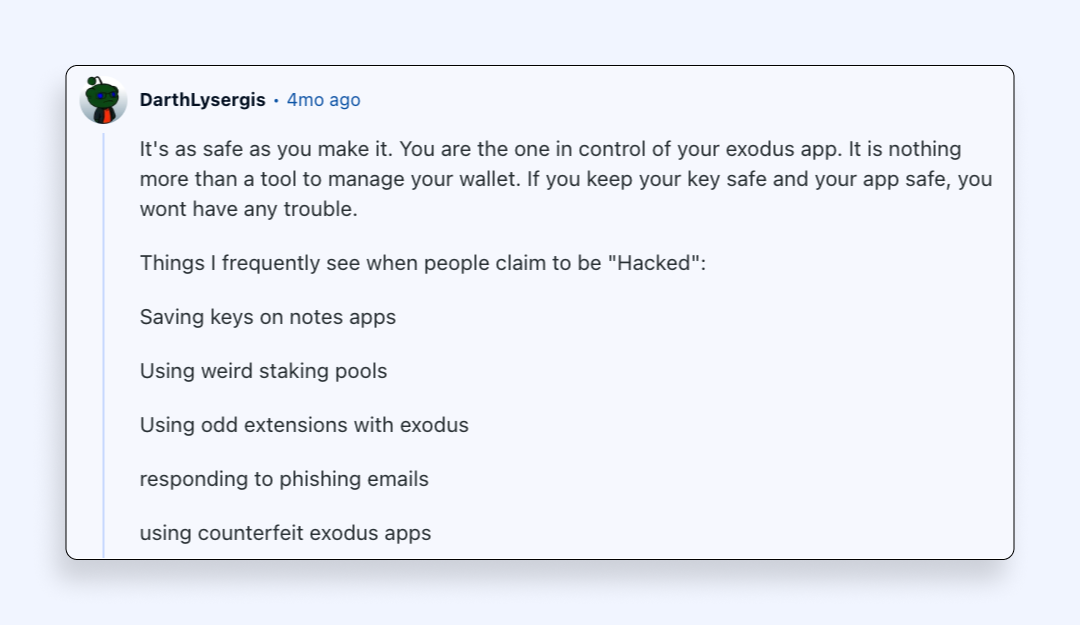Click the "4mo ago" comment timestamp
1080x625 pixels.
coord(324,100)
